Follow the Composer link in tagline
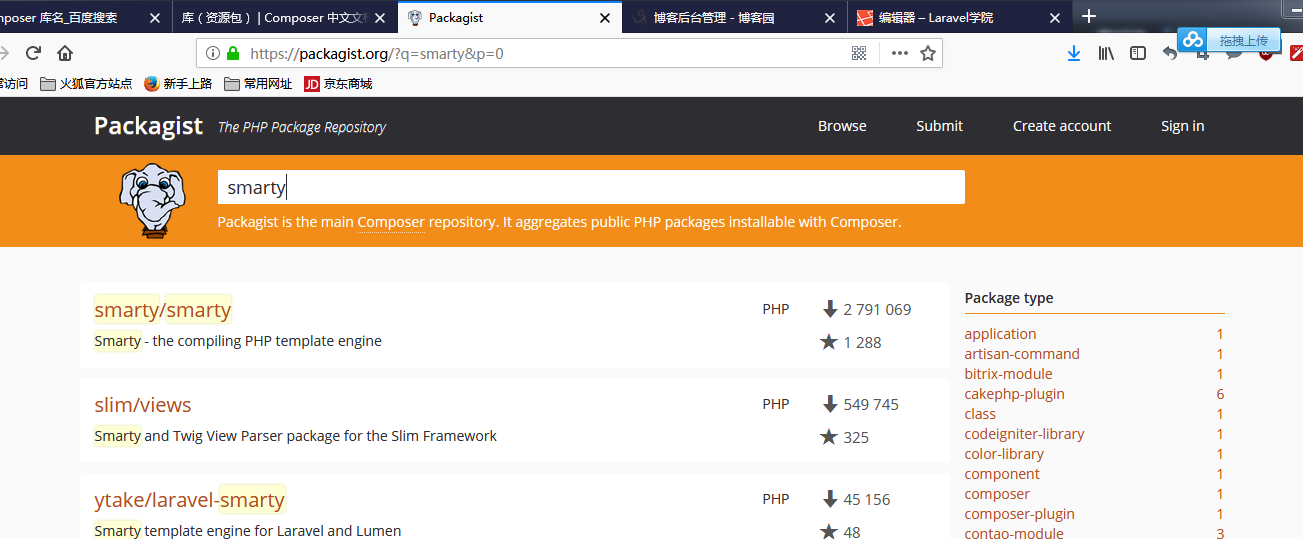Viewport: 1303px width, 539px height. pyautogui.click(x=391, y=222)
